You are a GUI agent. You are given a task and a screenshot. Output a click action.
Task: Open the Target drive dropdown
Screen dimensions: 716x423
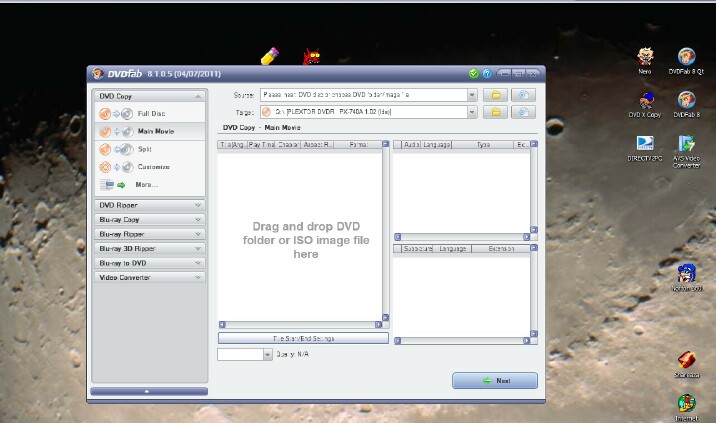tap(472, 112)
